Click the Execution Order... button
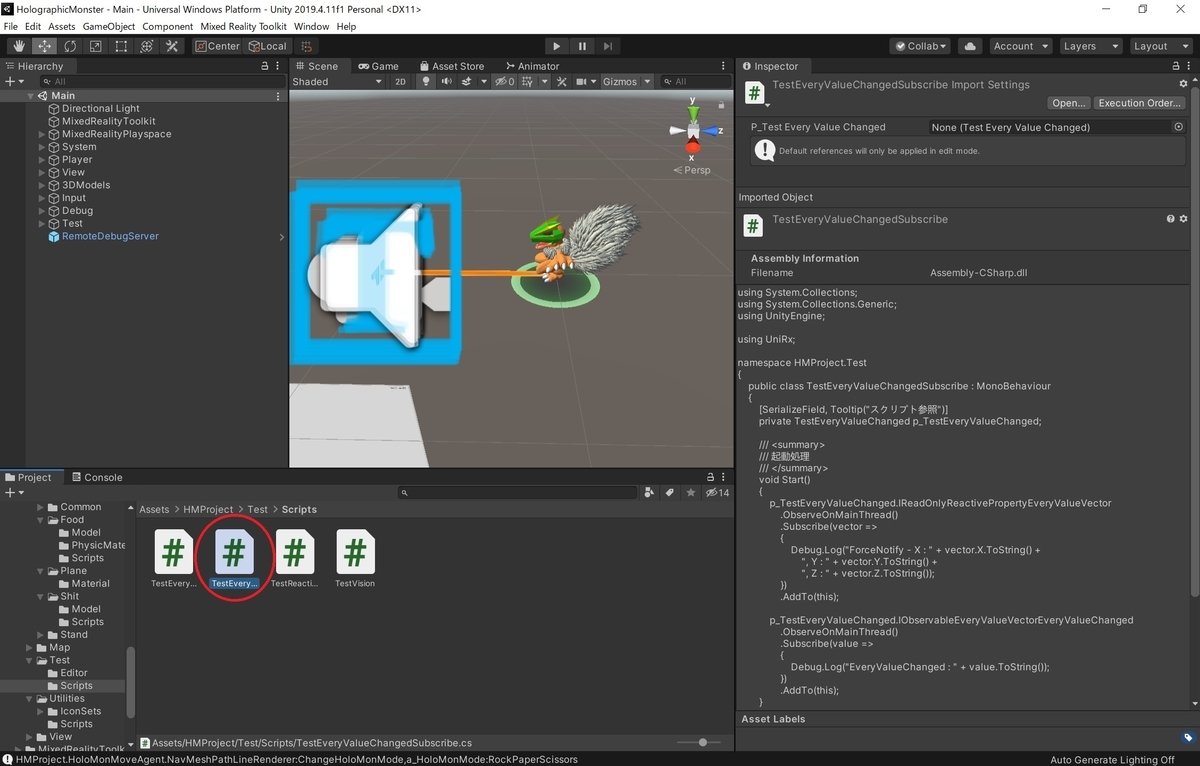 point(1140,103)
